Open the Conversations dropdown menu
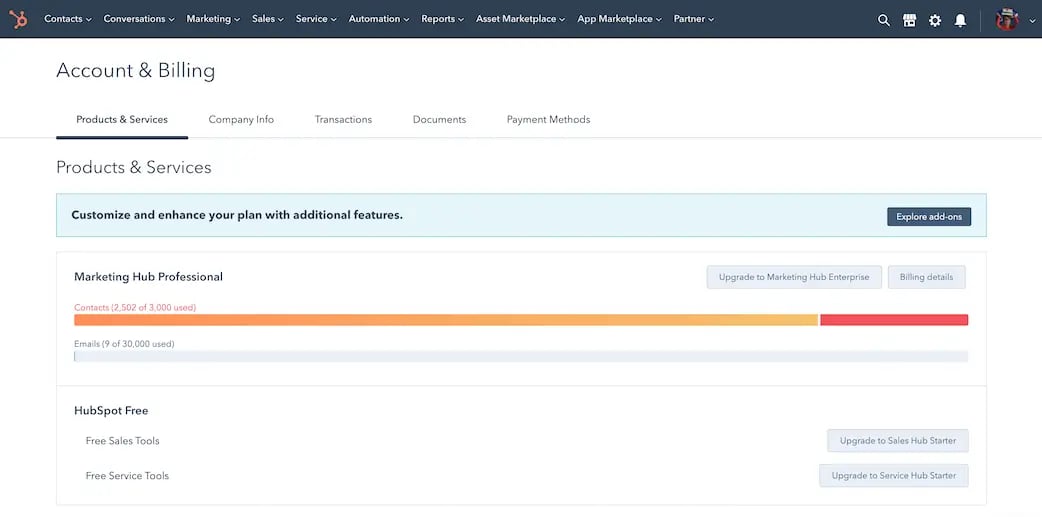The image size is (1042, 517). pos(139,19)
